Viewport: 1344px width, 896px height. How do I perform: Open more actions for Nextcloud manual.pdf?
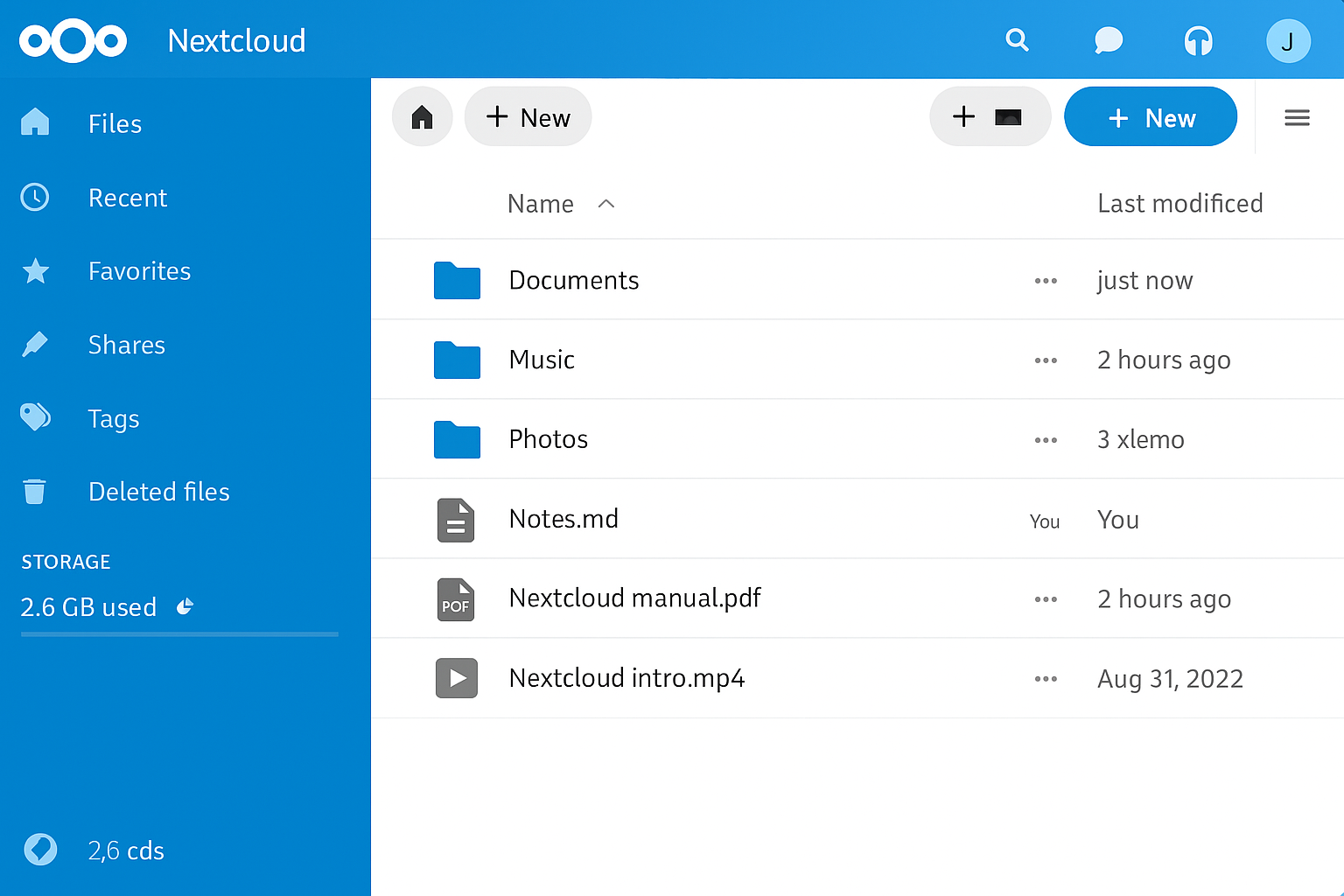coord(1046,599)
